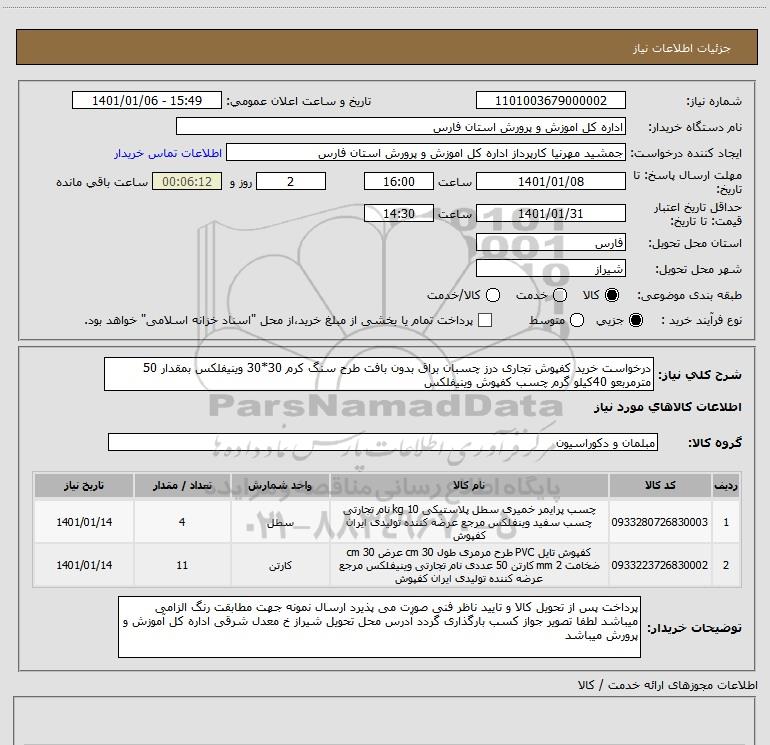Click the validity time field 14:30
Viewport: 770px width, 745px height.
pyautogui.click(x=399, y=214)
